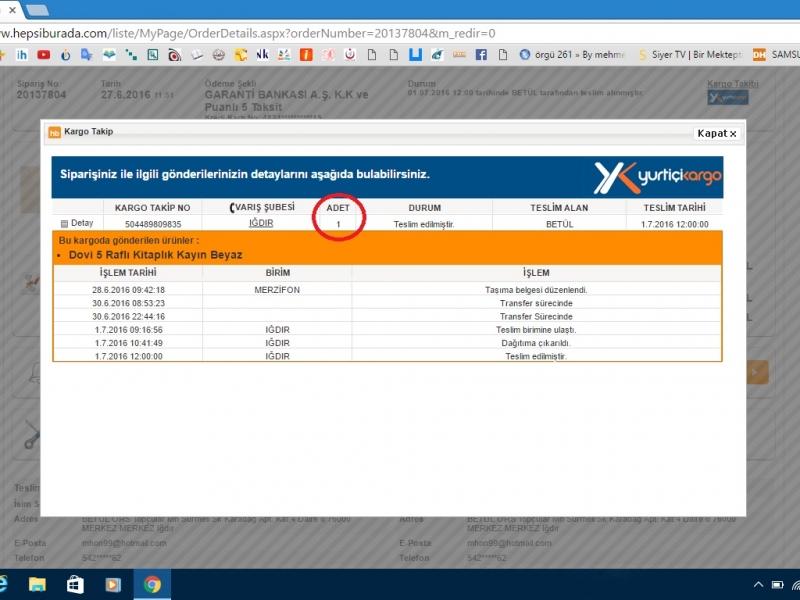The height and width of the screenshot is (600, 800).
Task: Click the battery tray icon
Action: 778,585
